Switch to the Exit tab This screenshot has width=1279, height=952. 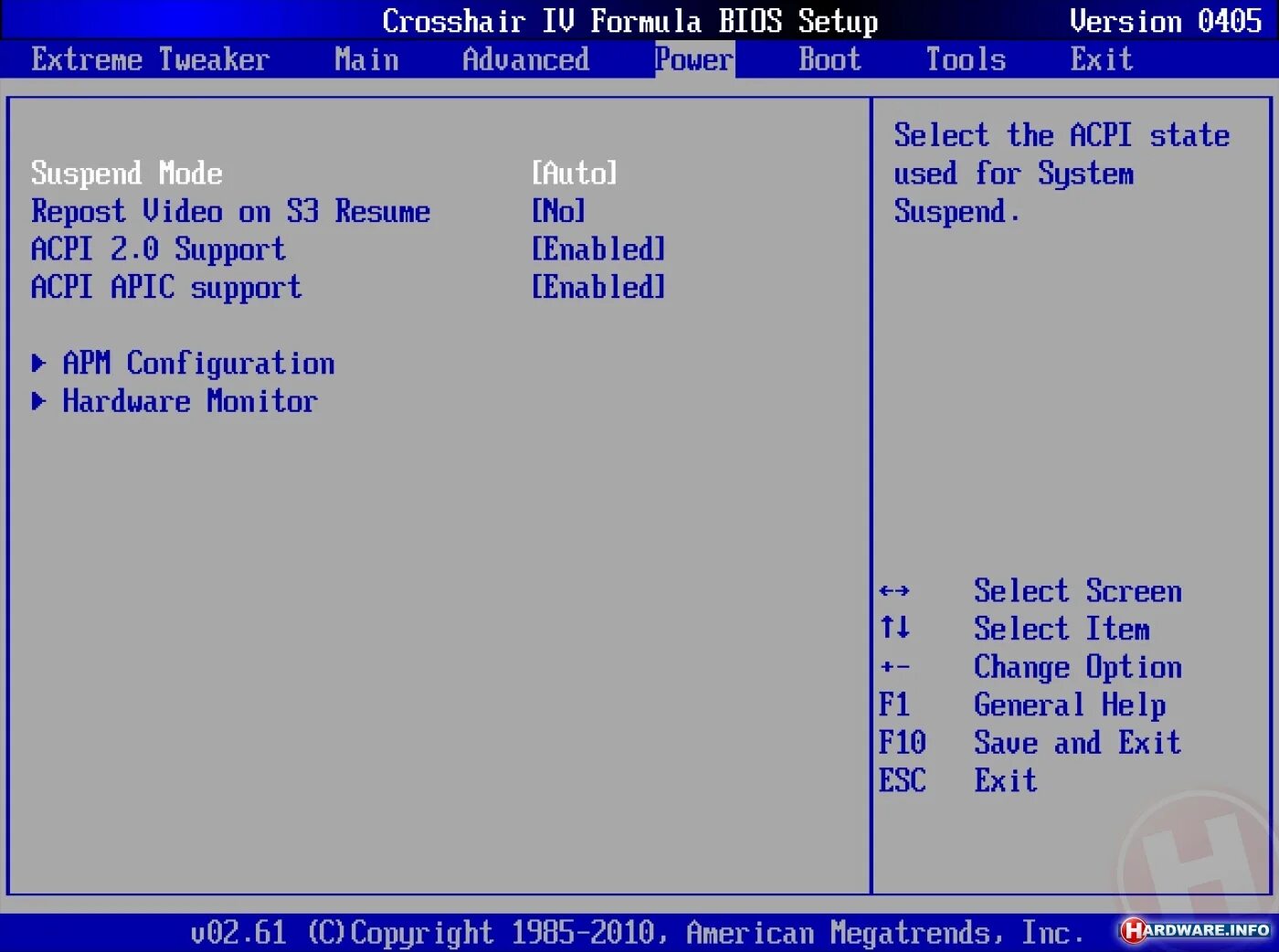tap(1102, 59)
